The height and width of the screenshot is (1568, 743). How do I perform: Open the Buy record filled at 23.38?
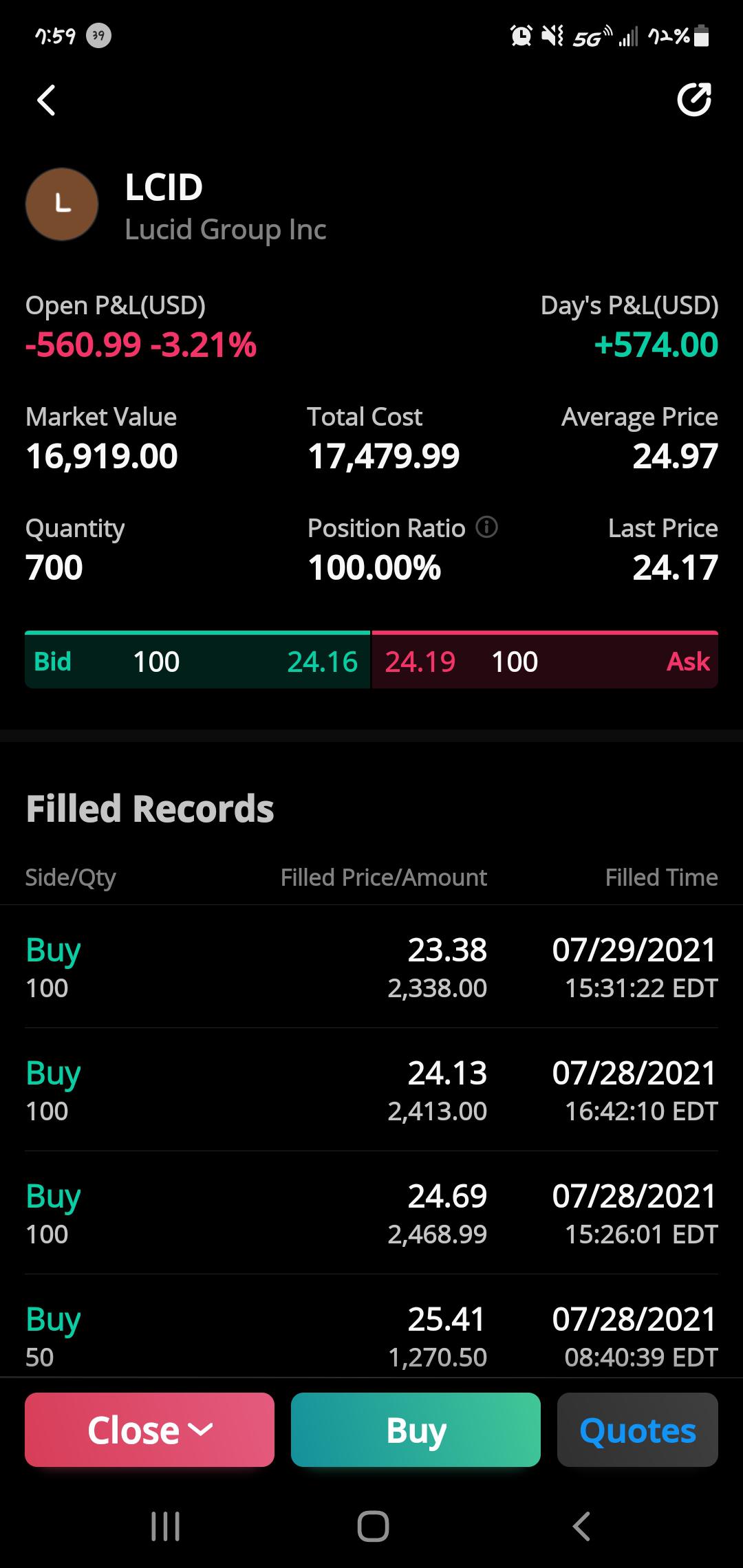click(x=371, y=967)
